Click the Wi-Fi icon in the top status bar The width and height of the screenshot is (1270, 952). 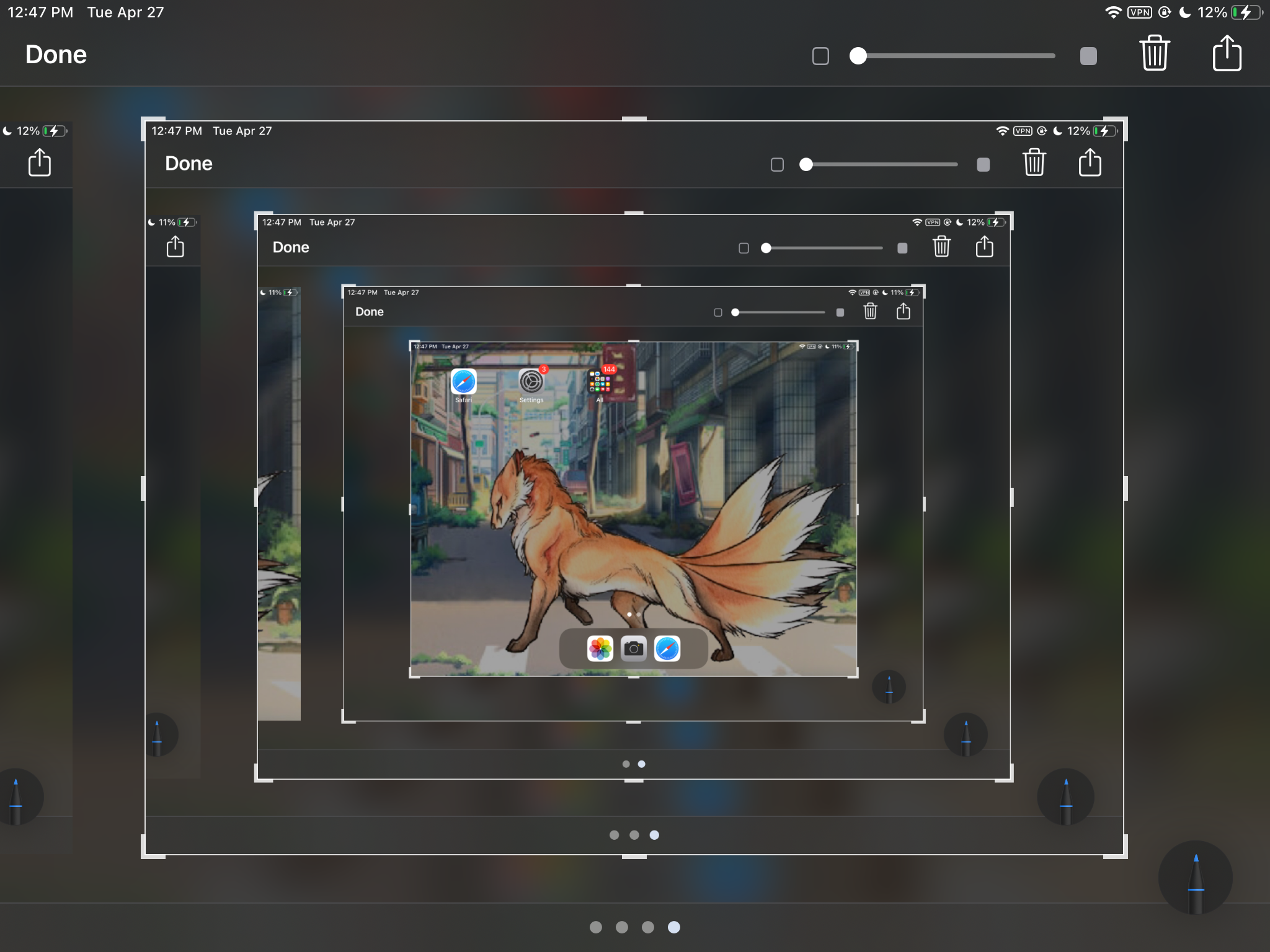[x=1113, y=12]
